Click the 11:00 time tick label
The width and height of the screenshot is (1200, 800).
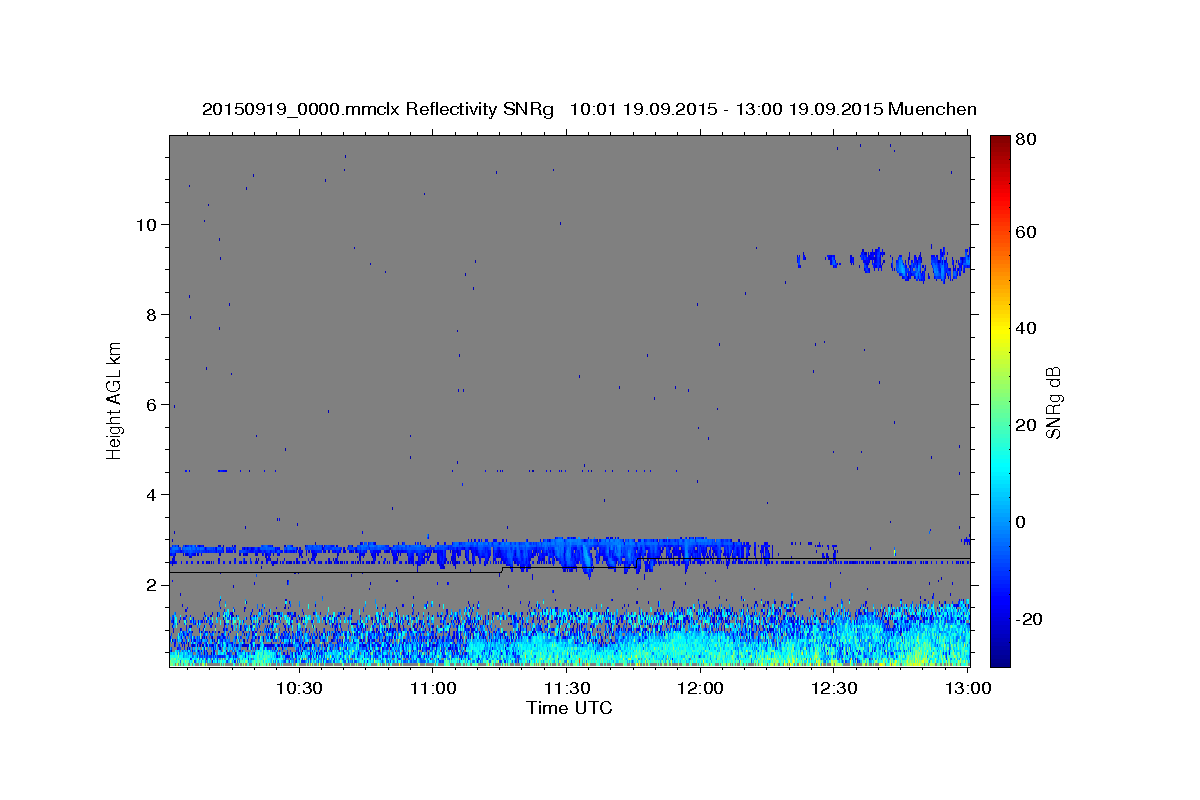432,688
